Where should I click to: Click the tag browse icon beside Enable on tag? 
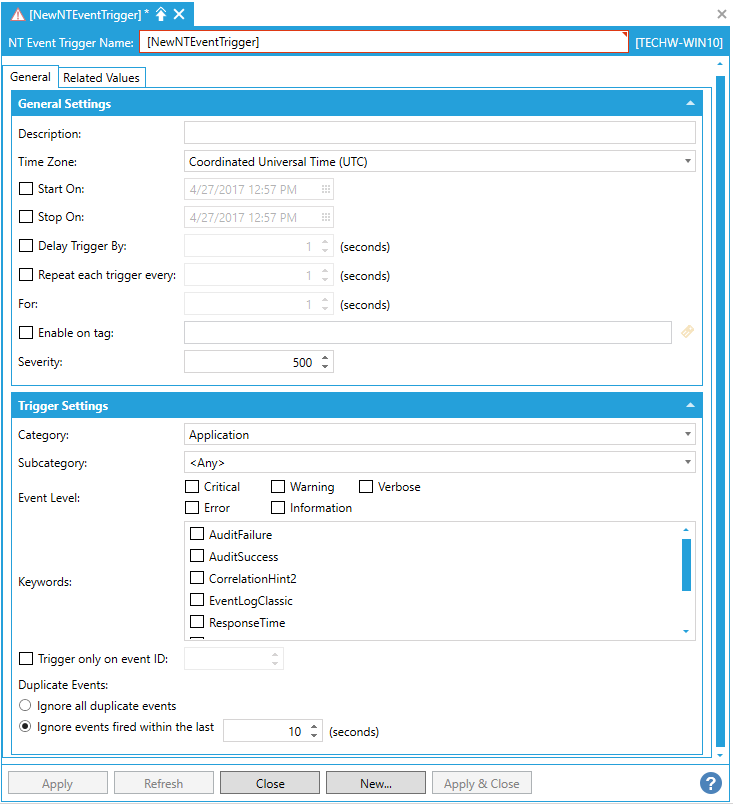pos(687,332)
